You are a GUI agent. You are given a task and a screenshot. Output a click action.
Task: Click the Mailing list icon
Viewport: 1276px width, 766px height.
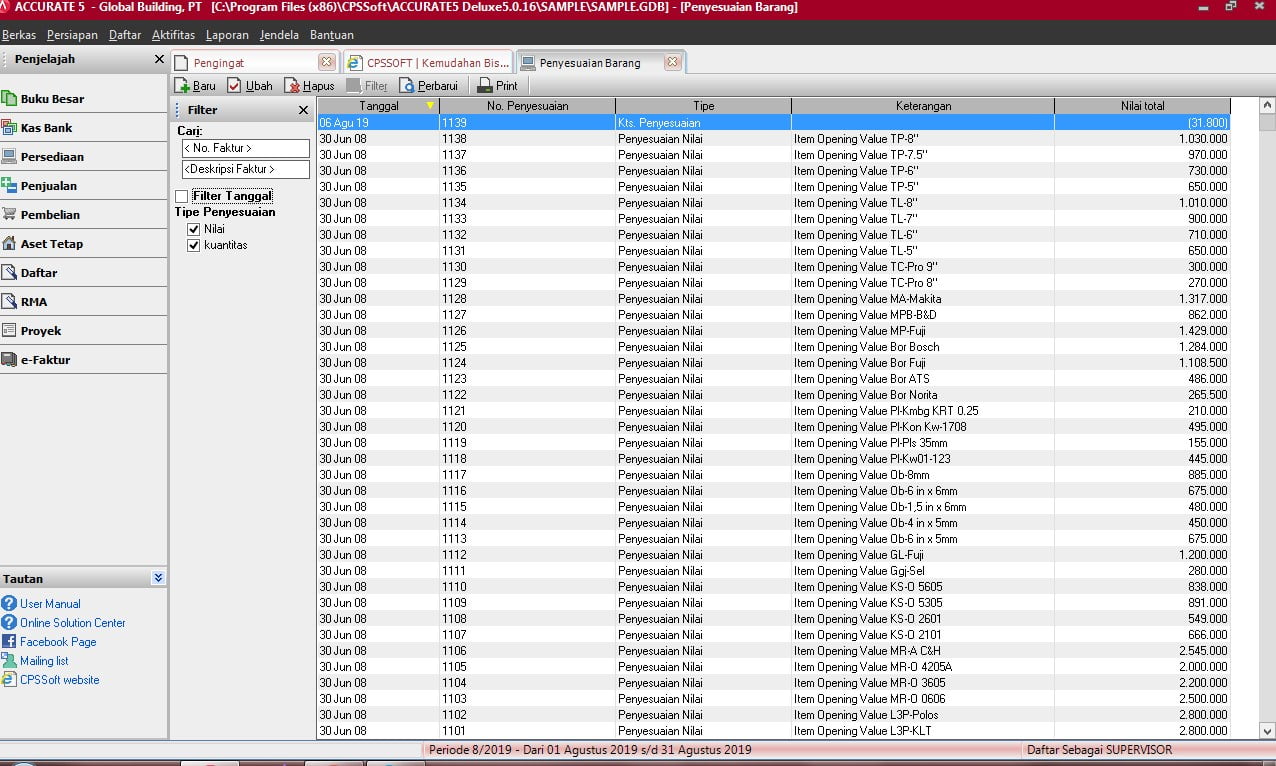[x=10, y=660]
